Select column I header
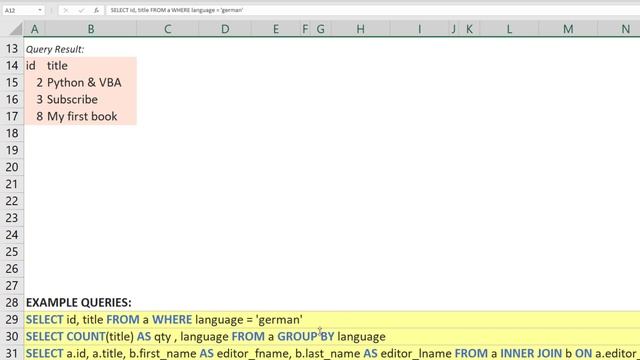The image size is (640, 360). [419, 29]
